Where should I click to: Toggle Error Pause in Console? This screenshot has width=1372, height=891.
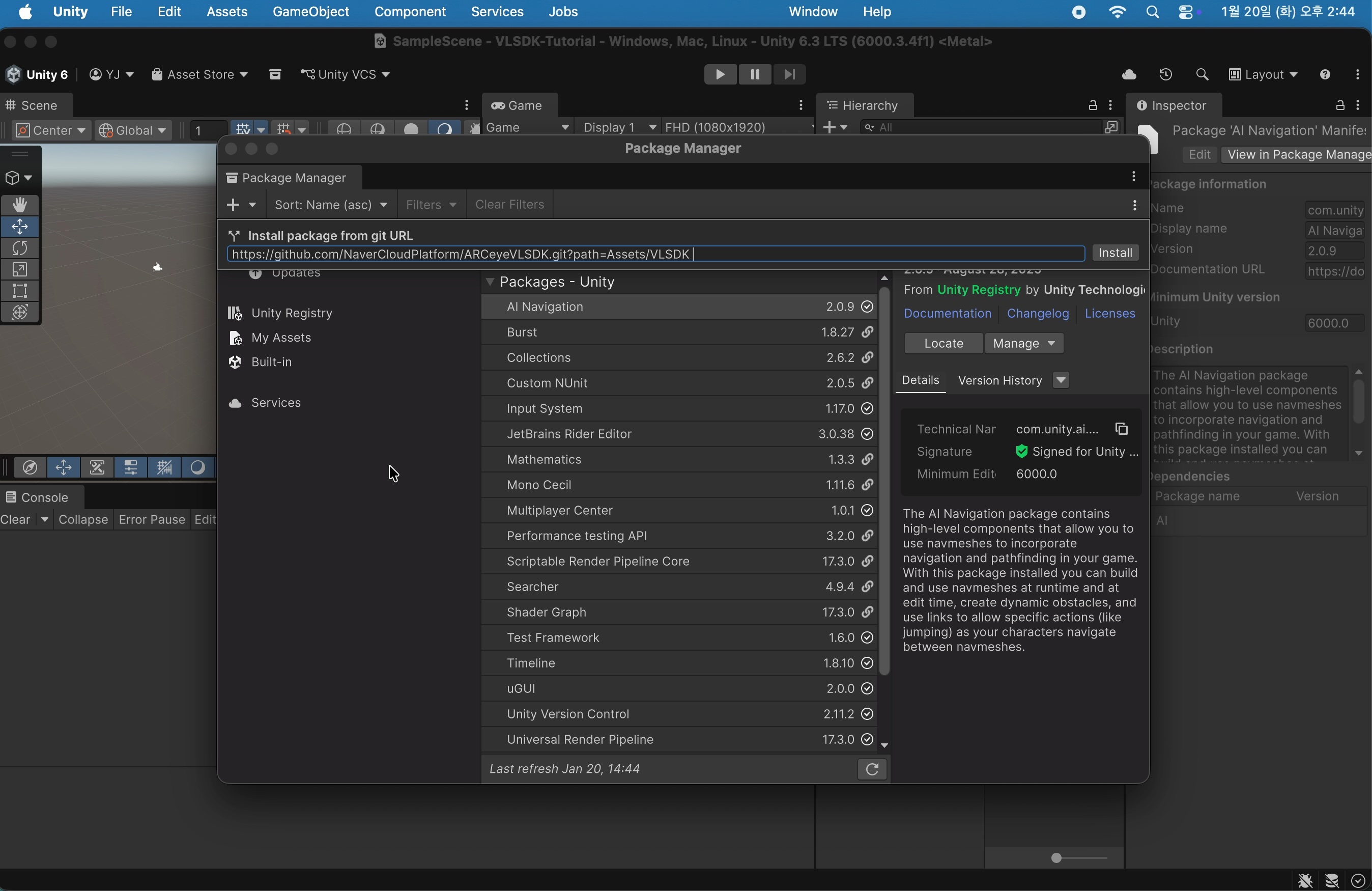[x=152, y=520]
